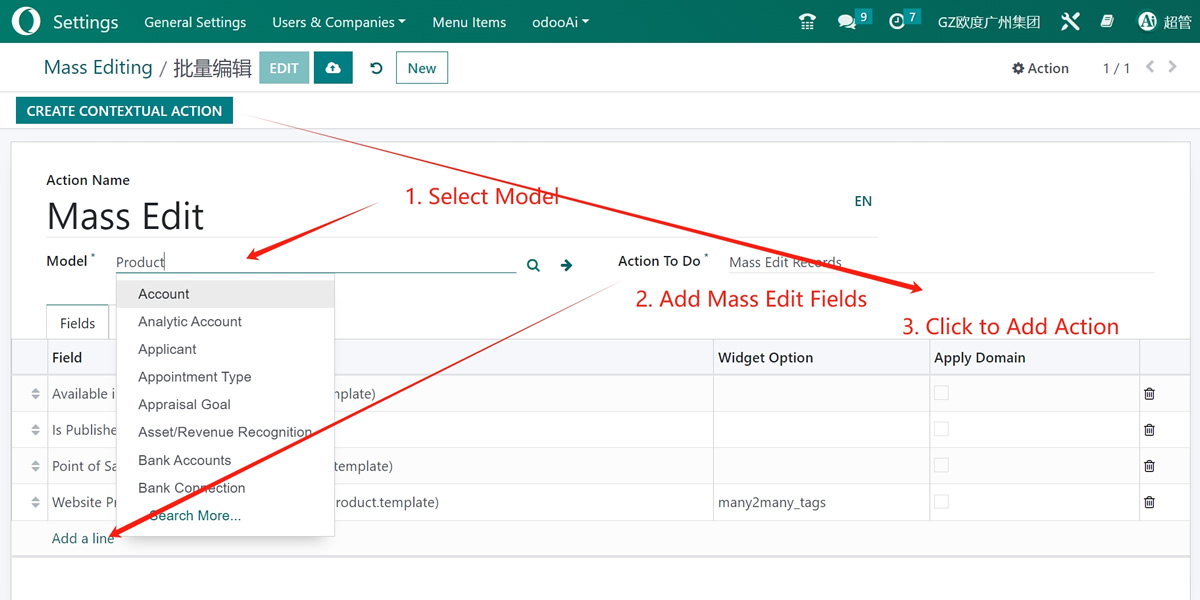
Task: Click the phone call icon in navbar
Action: click(x=807, y=22)
